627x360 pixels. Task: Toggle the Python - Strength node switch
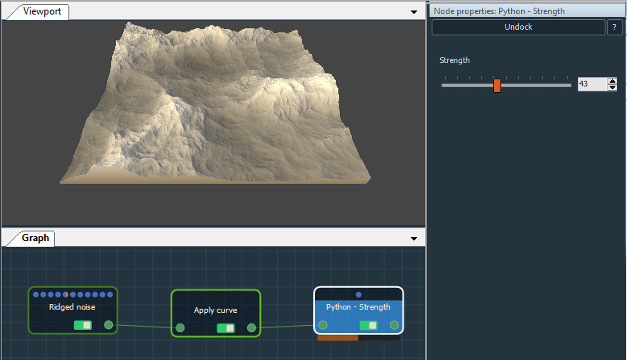point(369,326)
